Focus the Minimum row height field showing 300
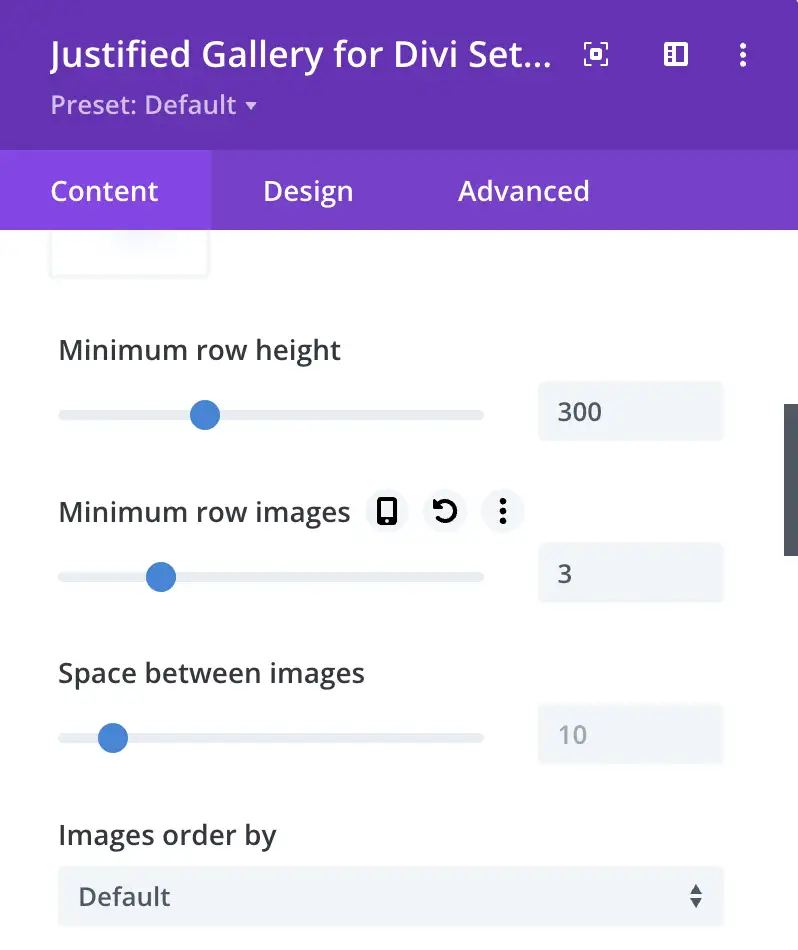 pos(630,411)
